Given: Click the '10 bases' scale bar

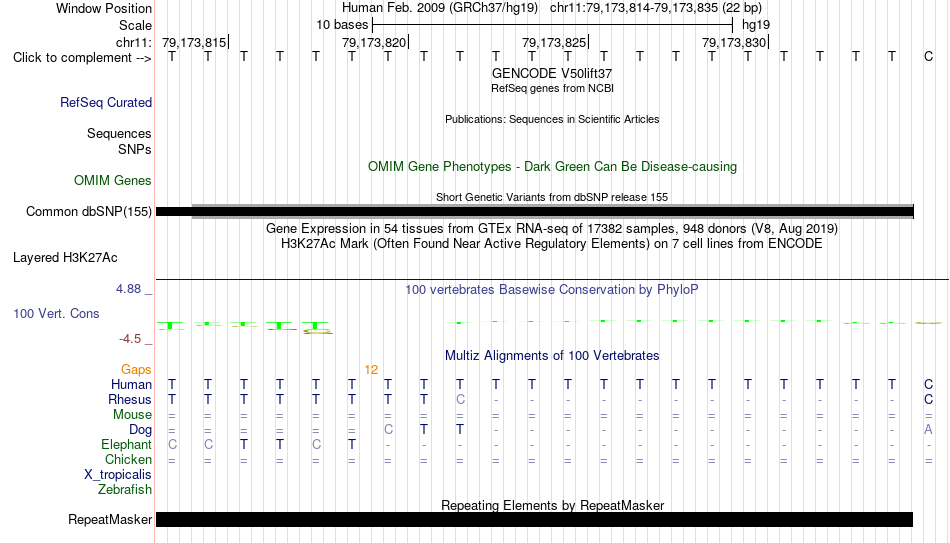Looking at the screenshot, I should click(552, 25).
